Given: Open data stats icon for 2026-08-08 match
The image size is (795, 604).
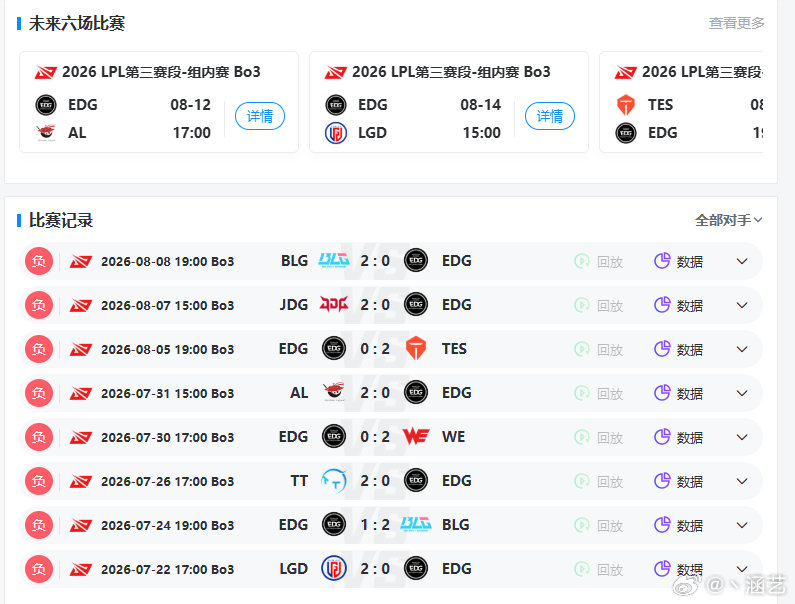Looking at the screenshot, I should tap(662, 261).
